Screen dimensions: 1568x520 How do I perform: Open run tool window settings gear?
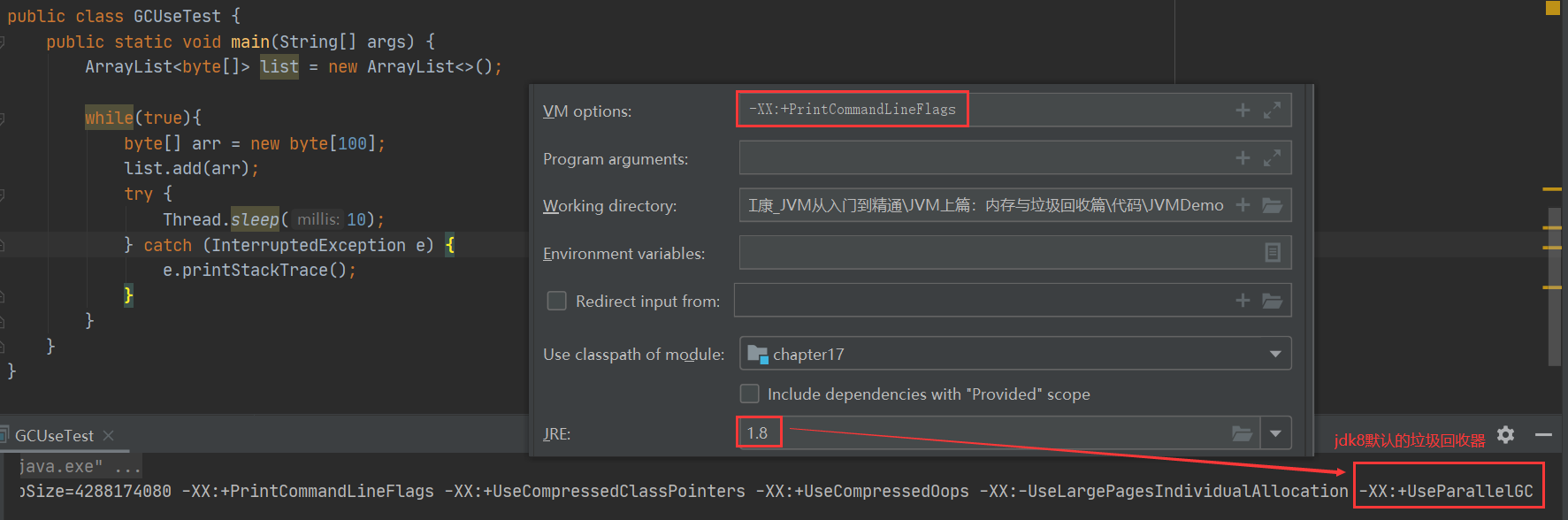click(1505, 434)
